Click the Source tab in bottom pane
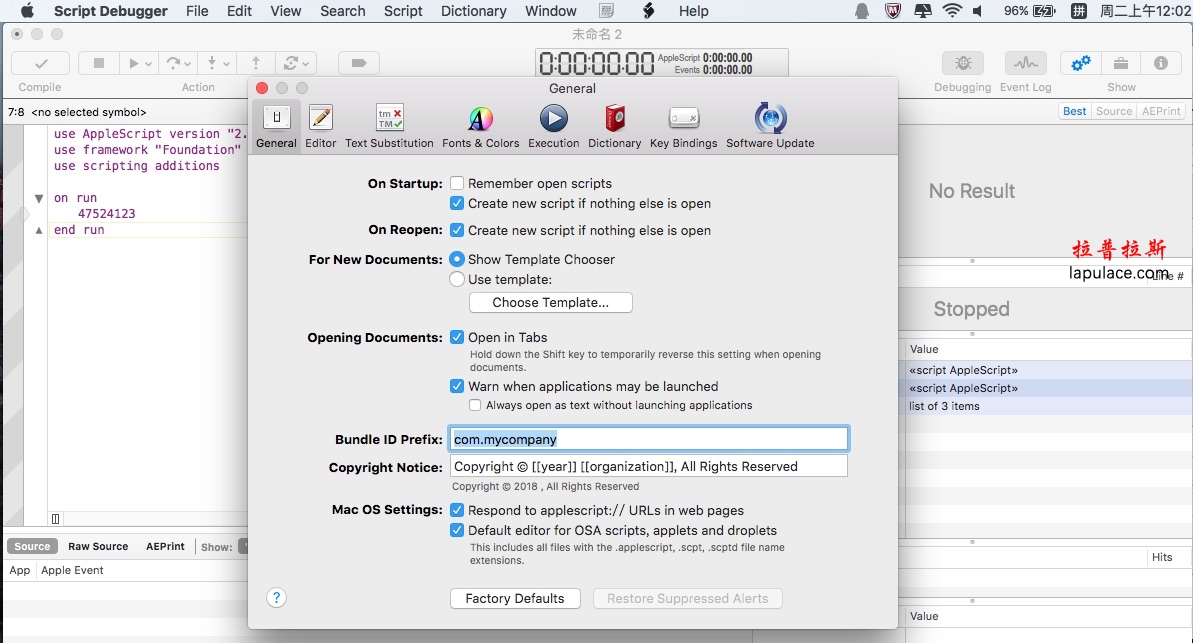This screenshot has width=1193, height=643. 32,546
